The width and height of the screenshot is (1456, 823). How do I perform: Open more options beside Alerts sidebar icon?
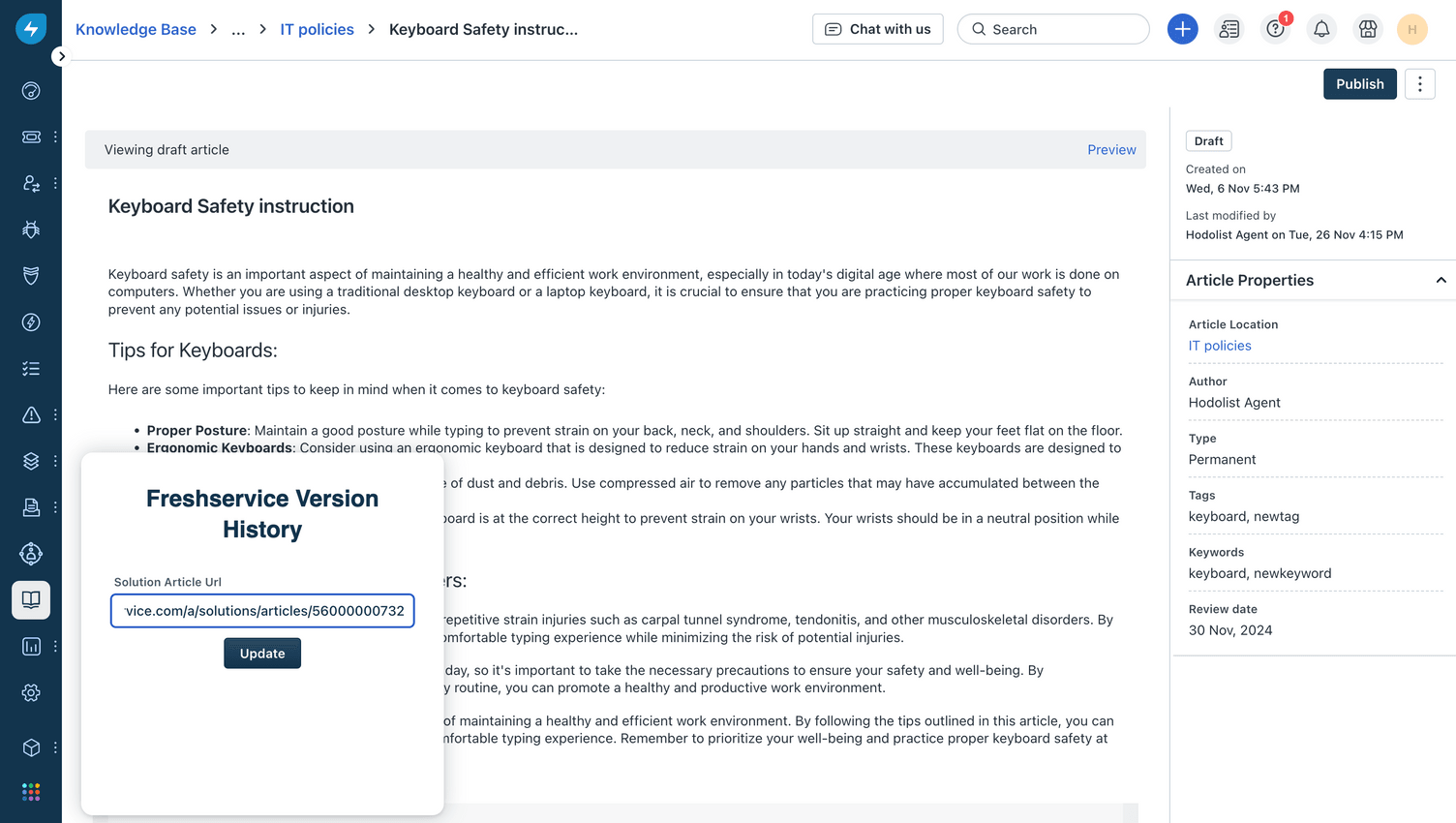click(55, 414)
